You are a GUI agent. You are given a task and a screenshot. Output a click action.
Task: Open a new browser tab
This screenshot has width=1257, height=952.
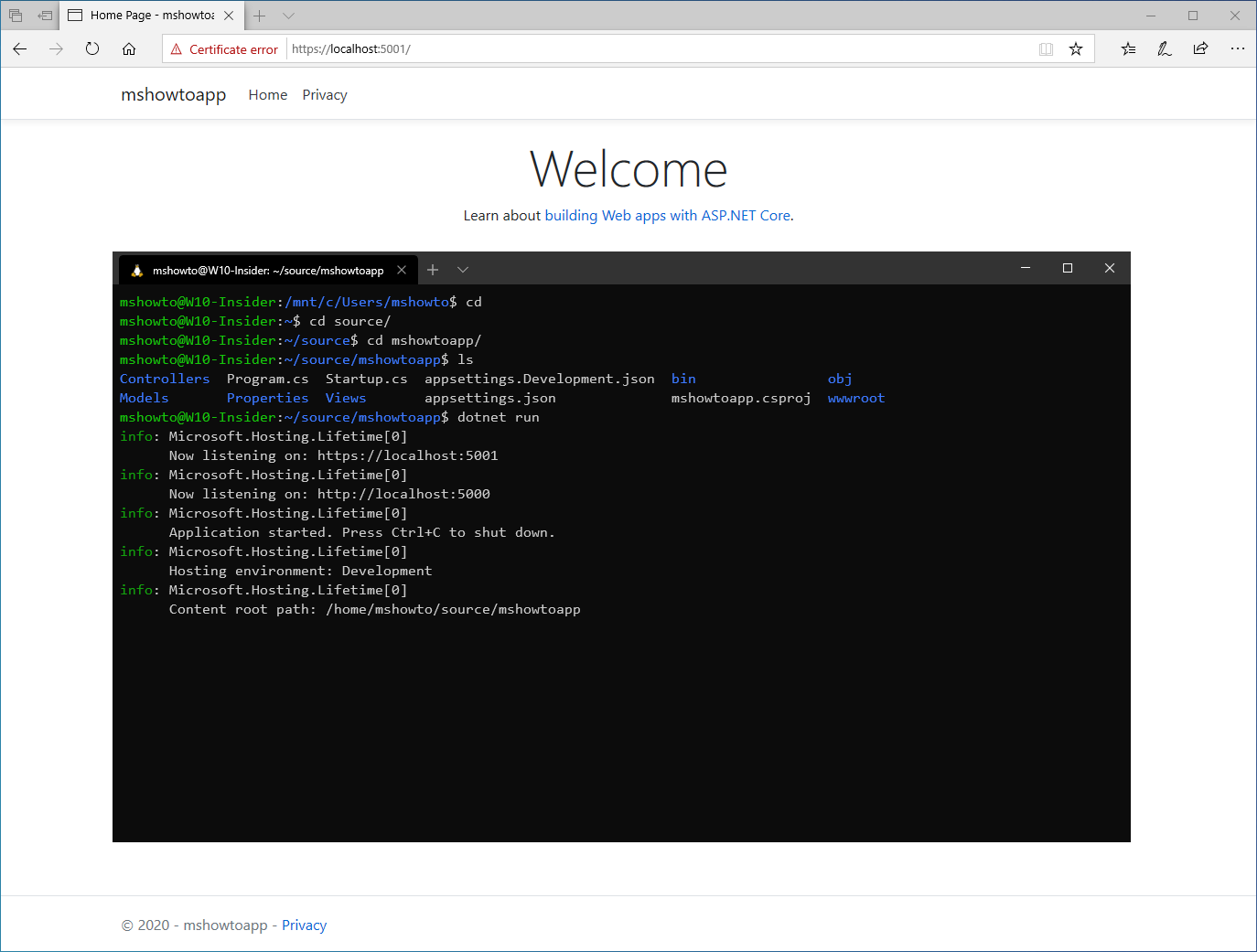tap(259, 16)
